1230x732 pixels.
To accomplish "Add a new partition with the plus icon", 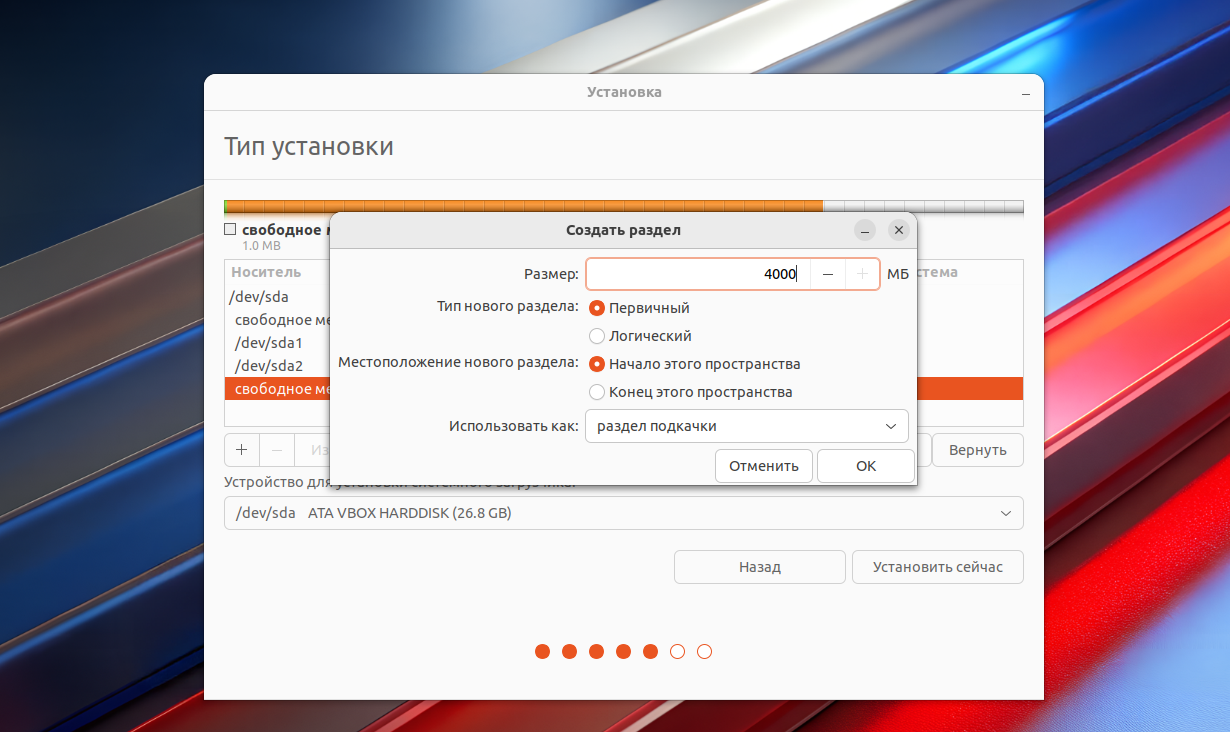I will pos(241,450).
